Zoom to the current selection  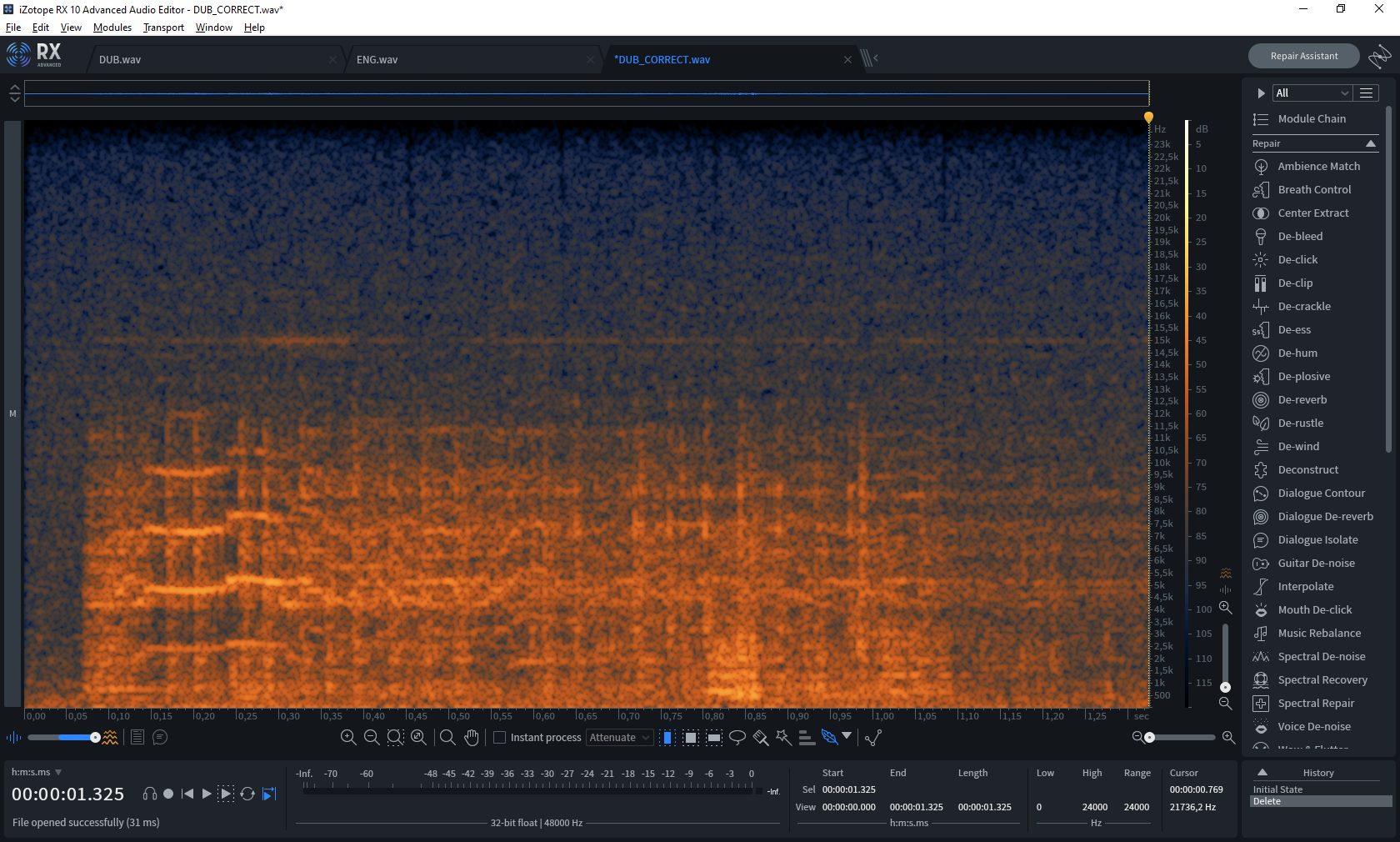[x=395, y=737]
